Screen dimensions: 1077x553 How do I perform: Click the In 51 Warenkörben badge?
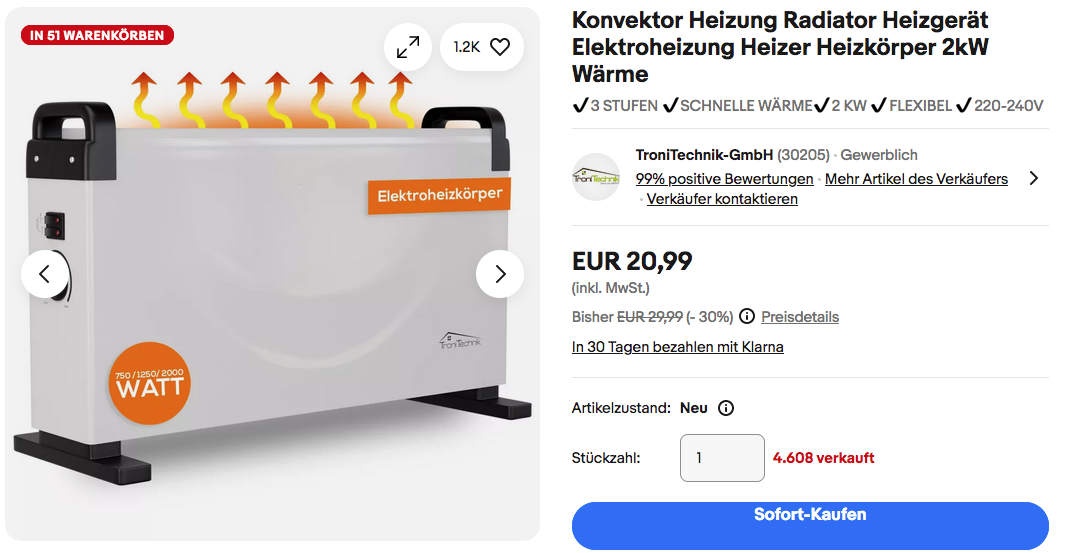(x=97, y=35)
